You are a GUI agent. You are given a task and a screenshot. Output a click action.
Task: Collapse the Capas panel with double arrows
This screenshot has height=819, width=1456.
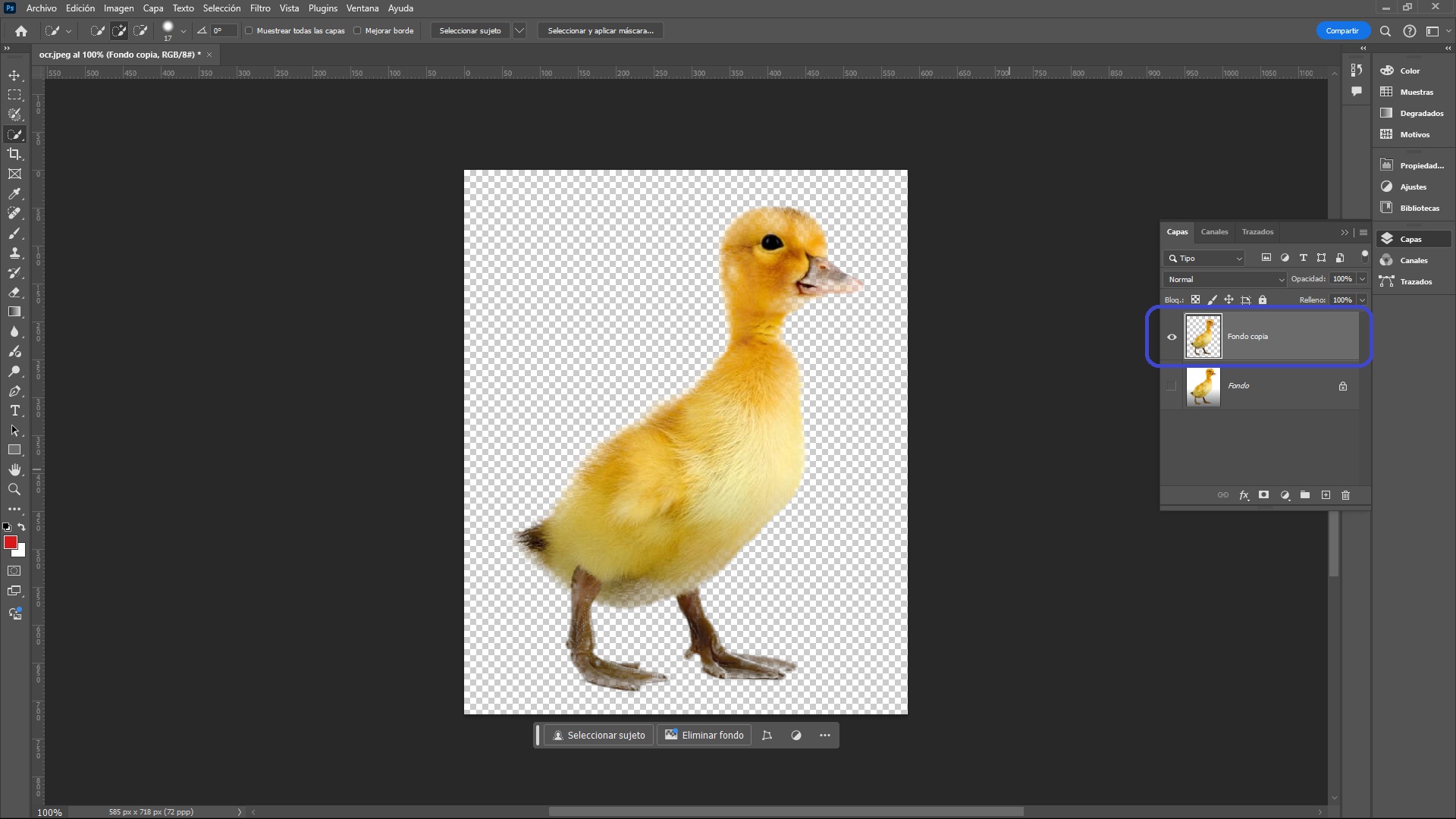tap(1345, 233)
